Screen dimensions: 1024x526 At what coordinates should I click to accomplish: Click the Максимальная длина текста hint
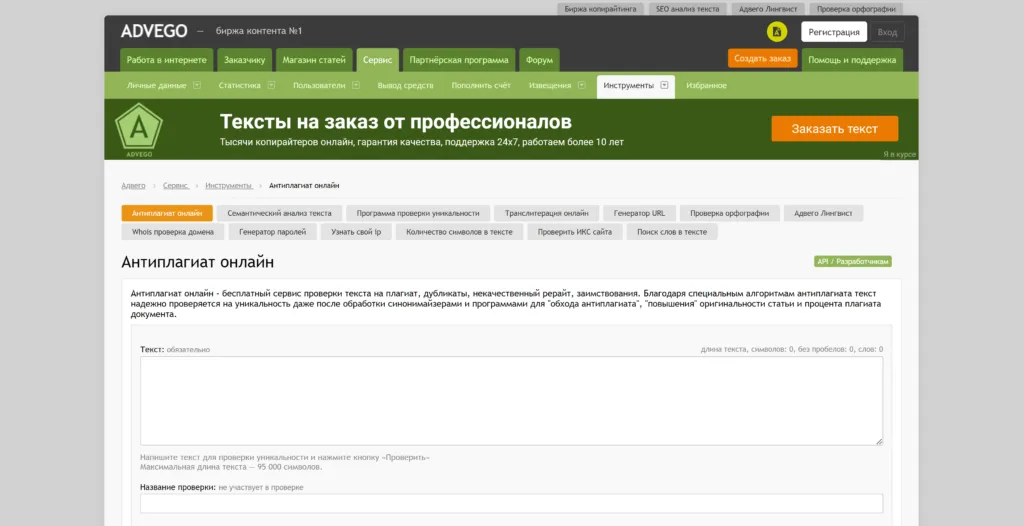(231, 467)
